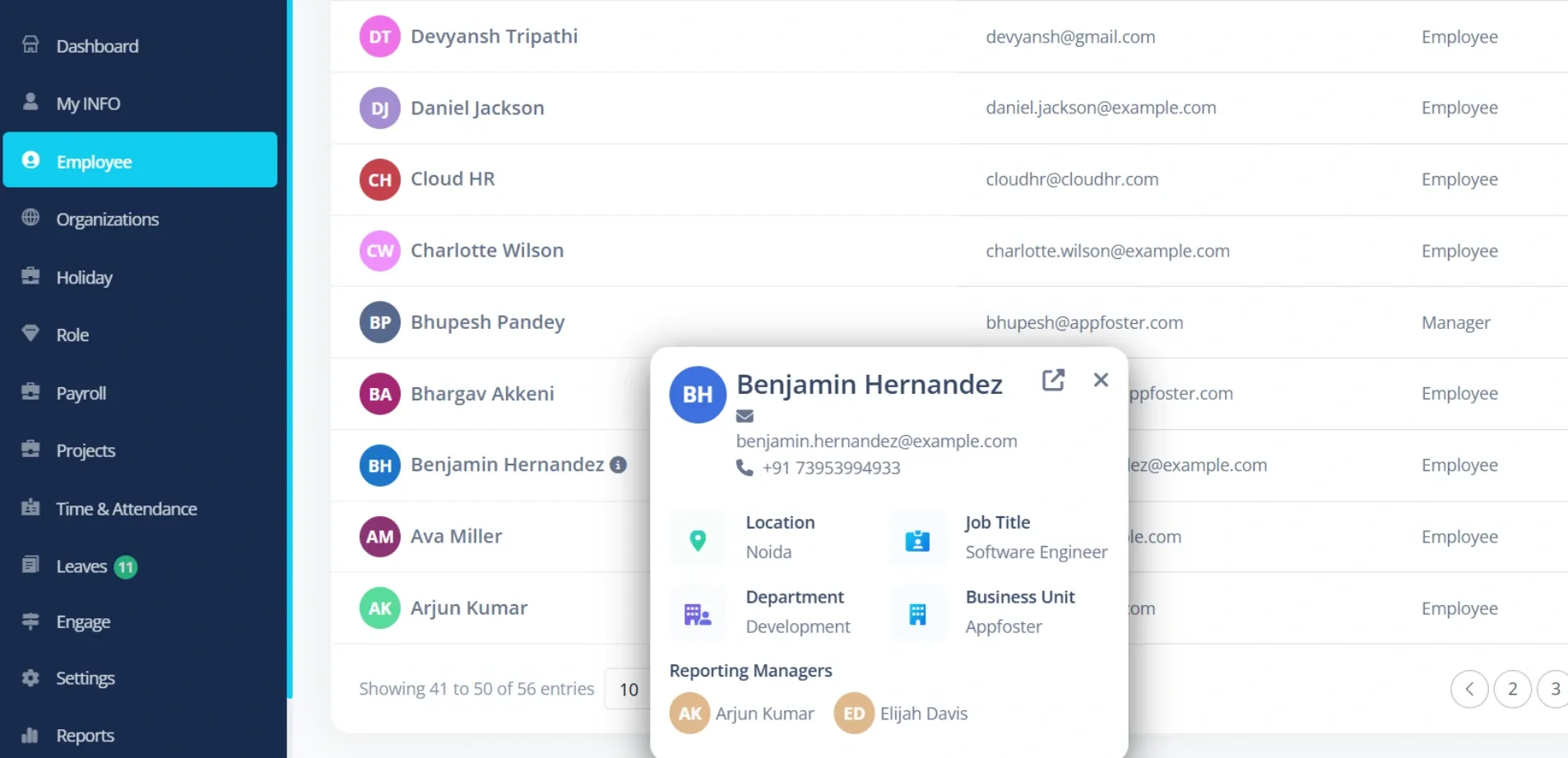Click Arjun Kumar's name in employee list

tap(469, 608)
